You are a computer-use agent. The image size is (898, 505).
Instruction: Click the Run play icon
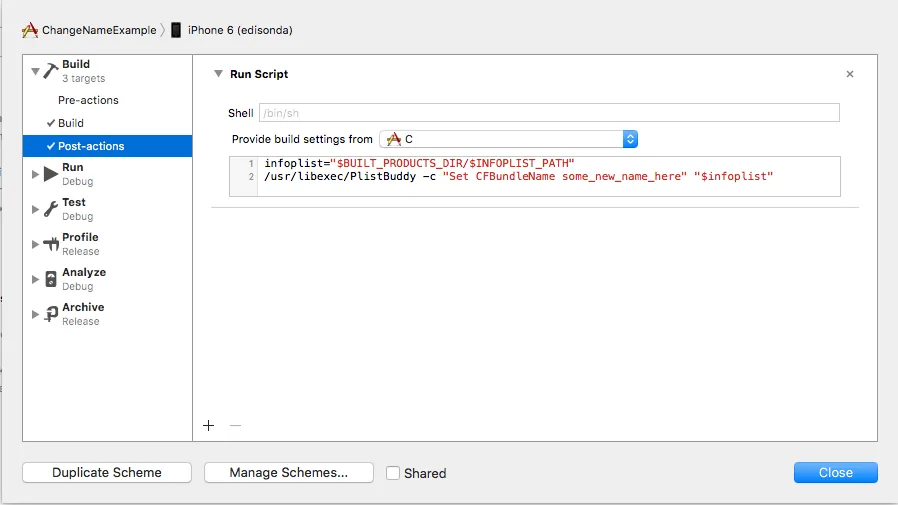point(51,174)
